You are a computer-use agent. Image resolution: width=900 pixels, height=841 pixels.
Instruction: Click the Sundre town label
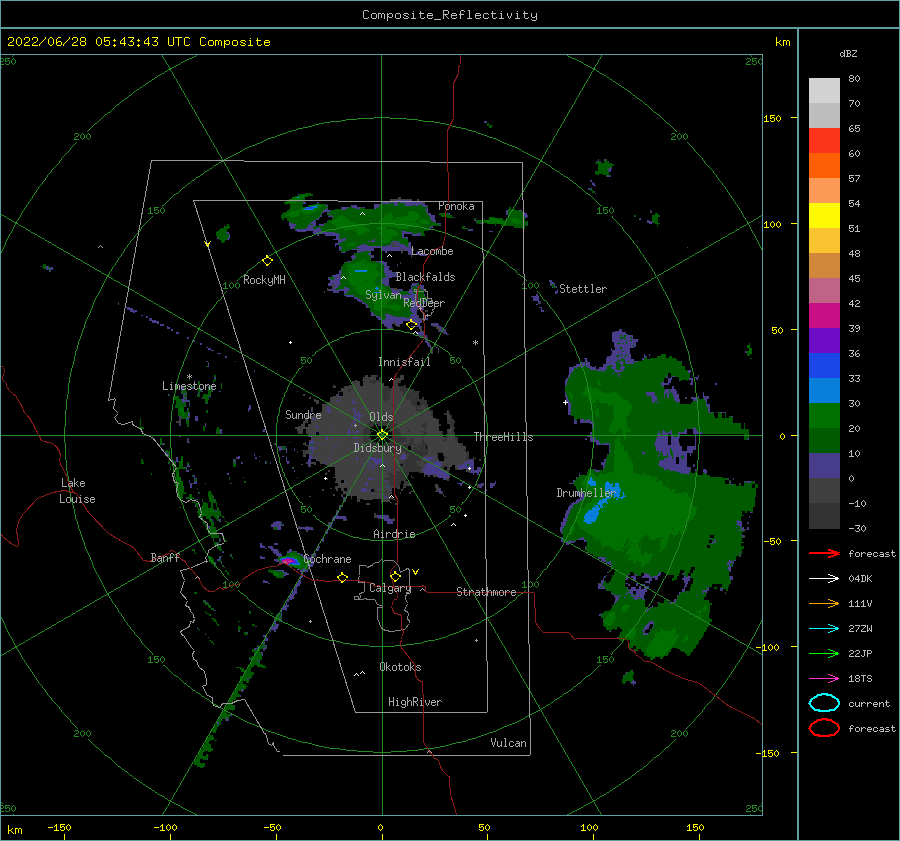point(303,414)
